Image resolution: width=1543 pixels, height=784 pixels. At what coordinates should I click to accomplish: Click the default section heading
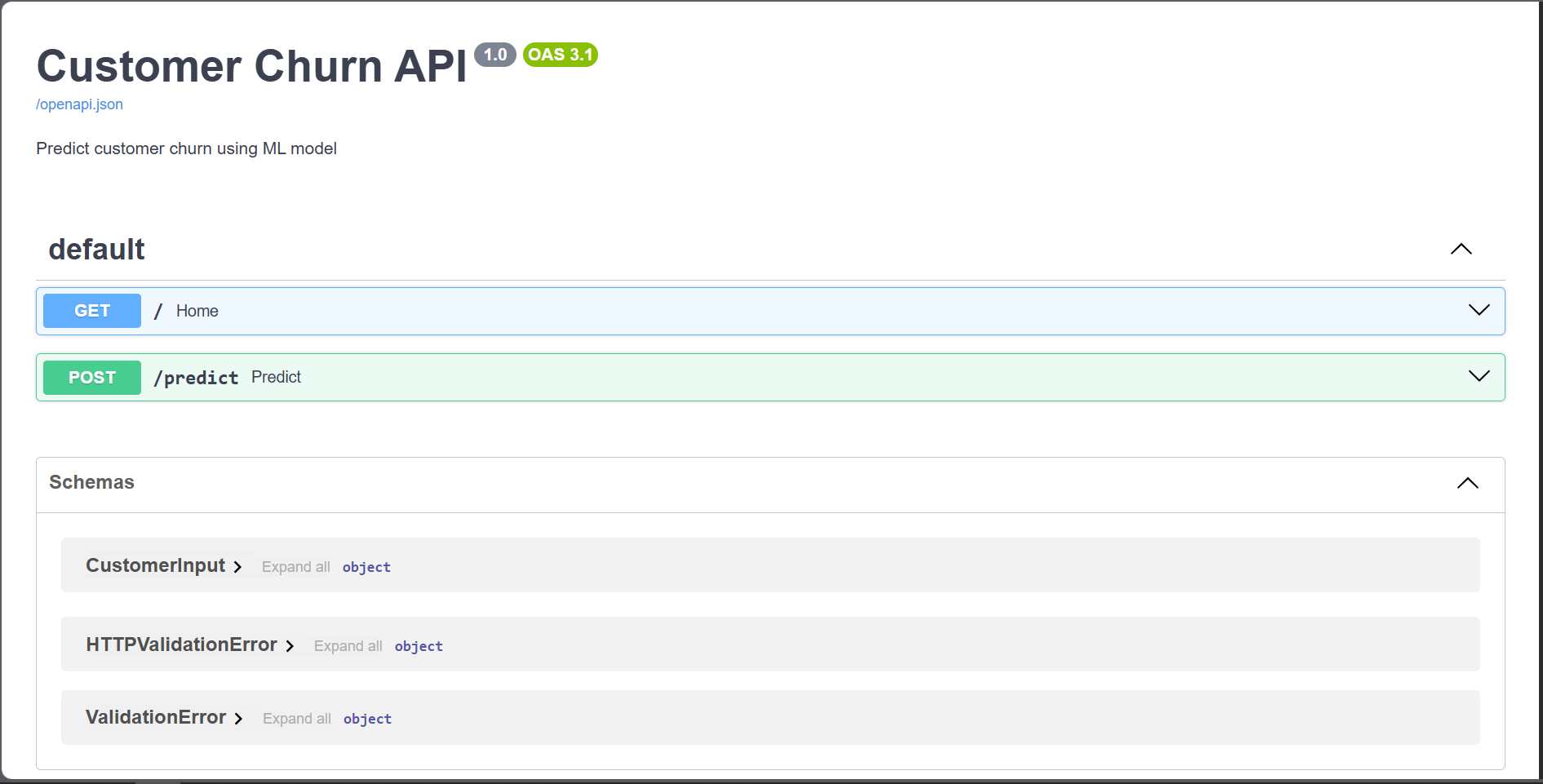[x=96, y=249]
